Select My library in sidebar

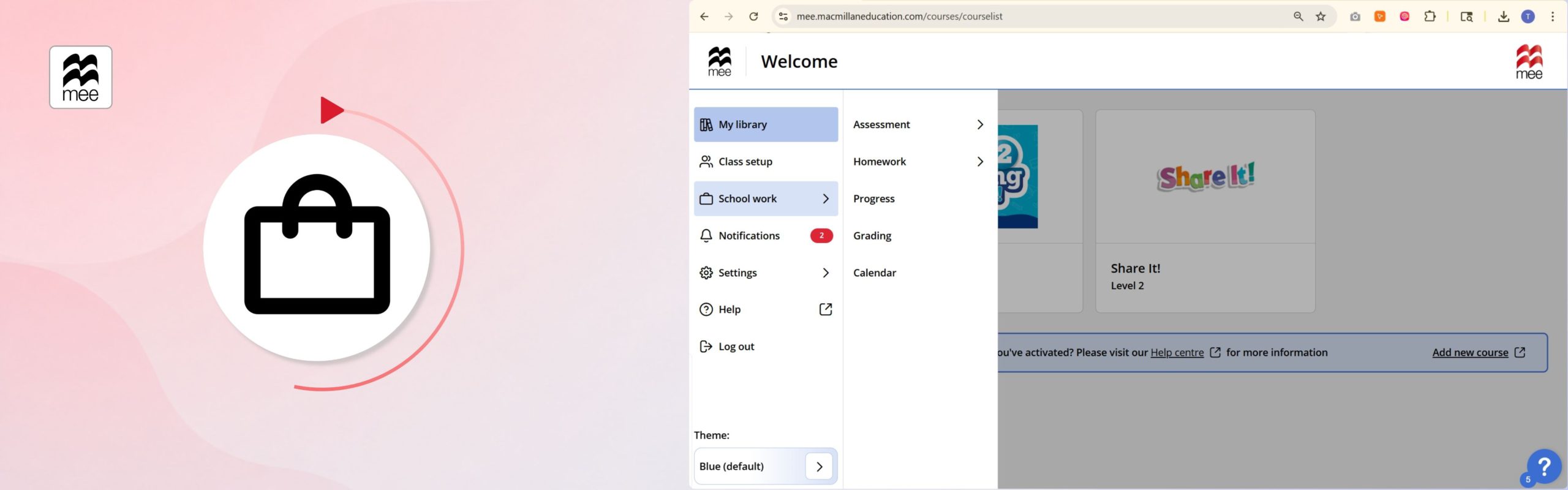pyautogui.click(x=766, y=124)
